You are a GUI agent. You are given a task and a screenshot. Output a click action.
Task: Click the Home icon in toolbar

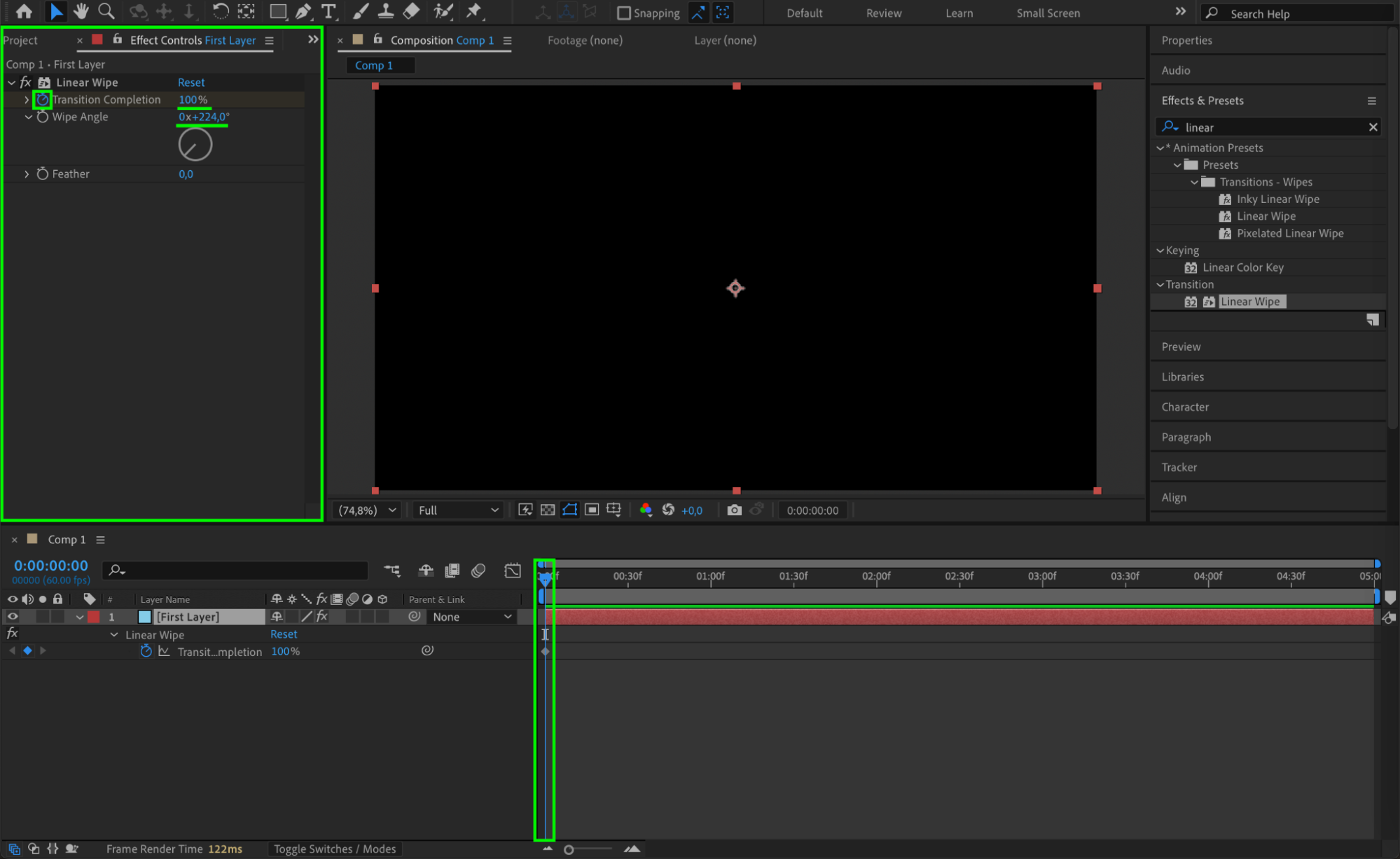coord(24,11)
